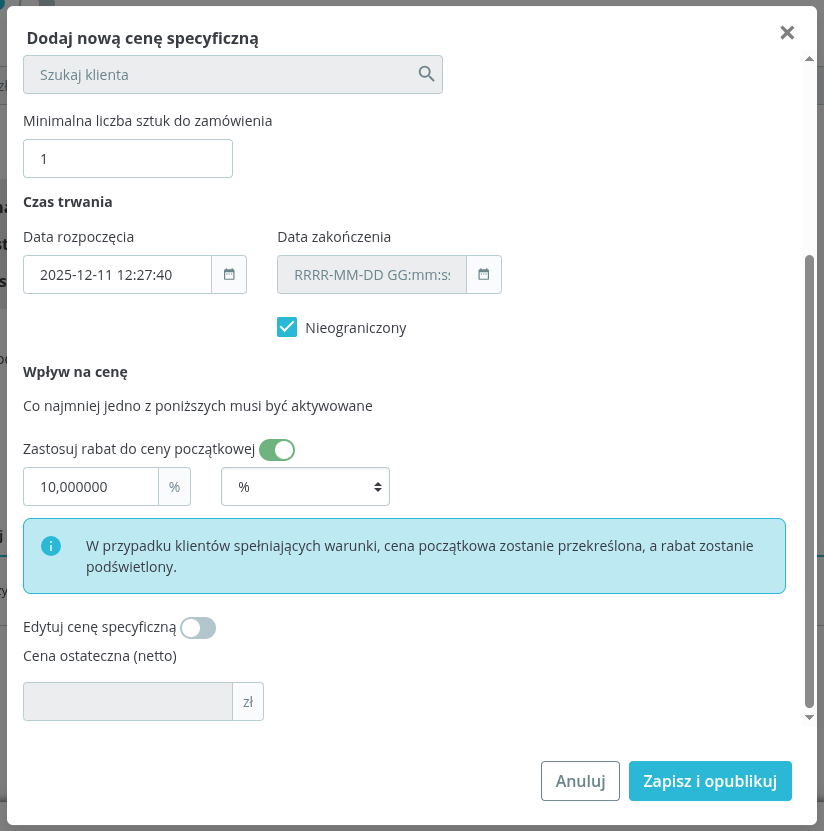Viewport: 824px width, 831px height.
Task: Click the minimum quantity input field
Action: [x=128, y=159]
